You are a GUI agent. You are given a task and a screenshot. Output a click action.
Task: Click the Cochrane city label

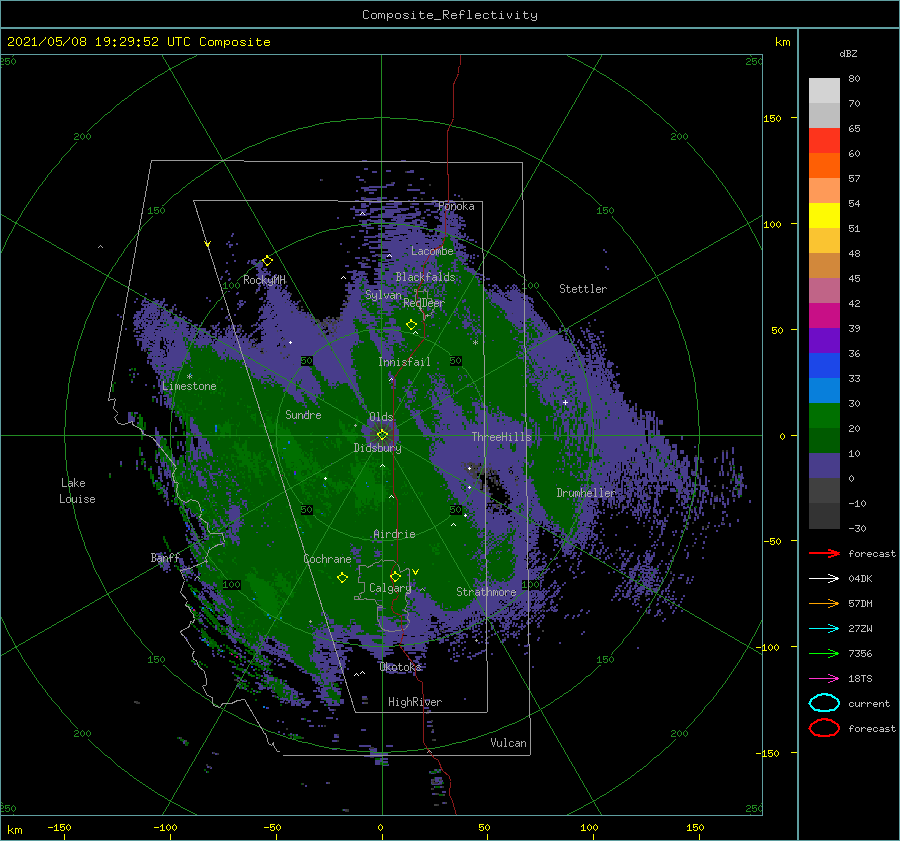click(327, 559)
